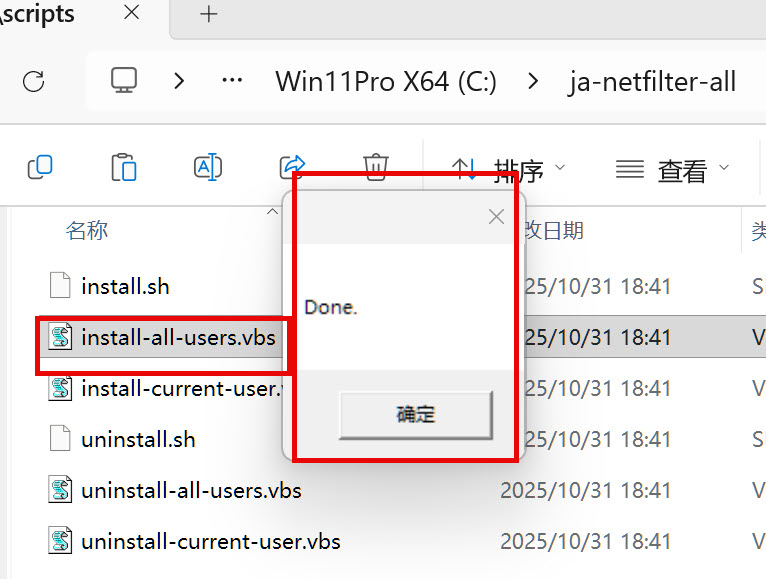The height and width of the screenshot is (579, 766).
Task: Sort files by 名称 column header
Action: (87, 231)
